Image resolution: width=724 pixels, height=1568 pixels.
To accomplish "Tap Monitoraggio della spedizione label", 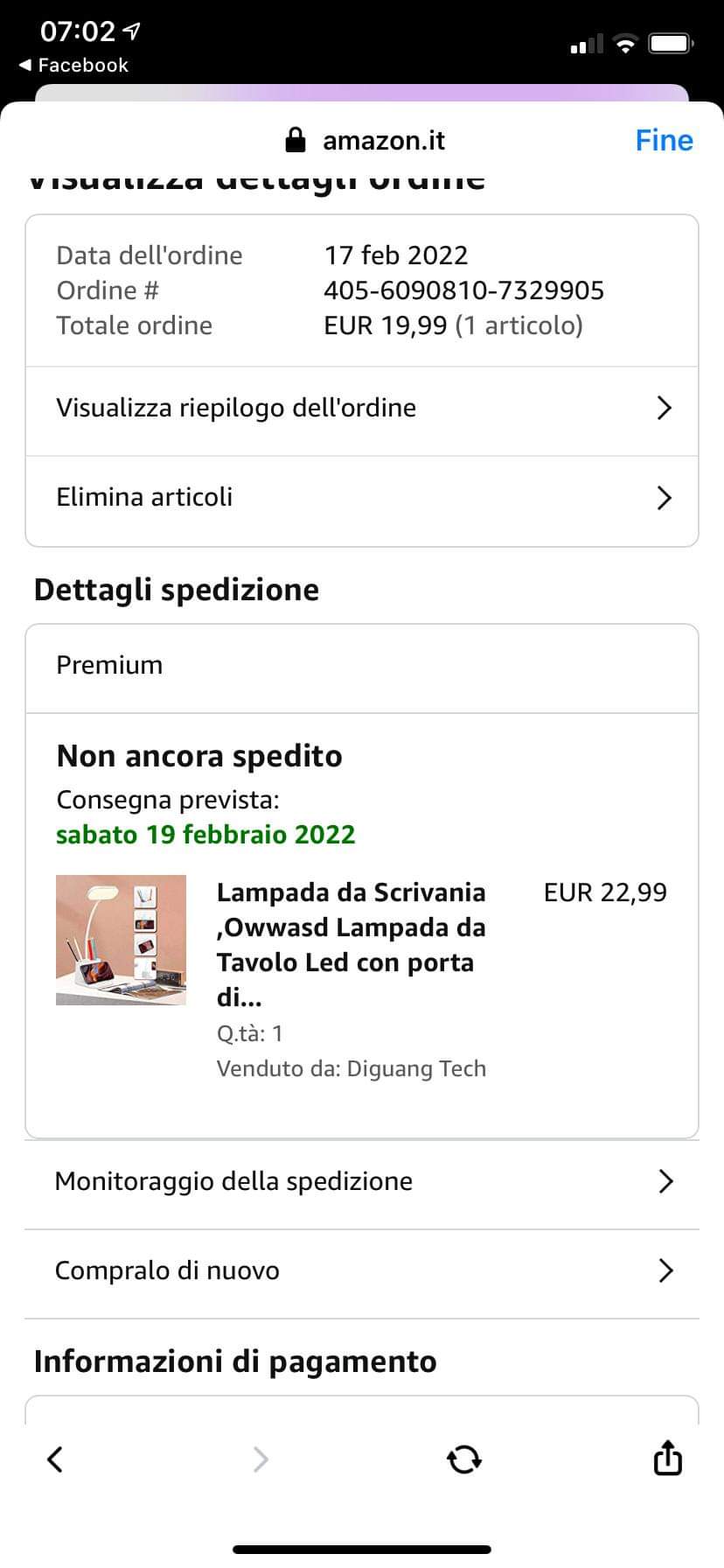I will click(x=233, y=1181).
